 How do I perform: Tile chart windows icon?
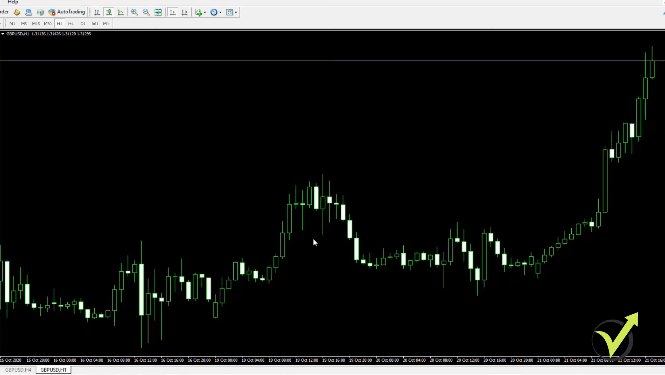tap(158, 12)
